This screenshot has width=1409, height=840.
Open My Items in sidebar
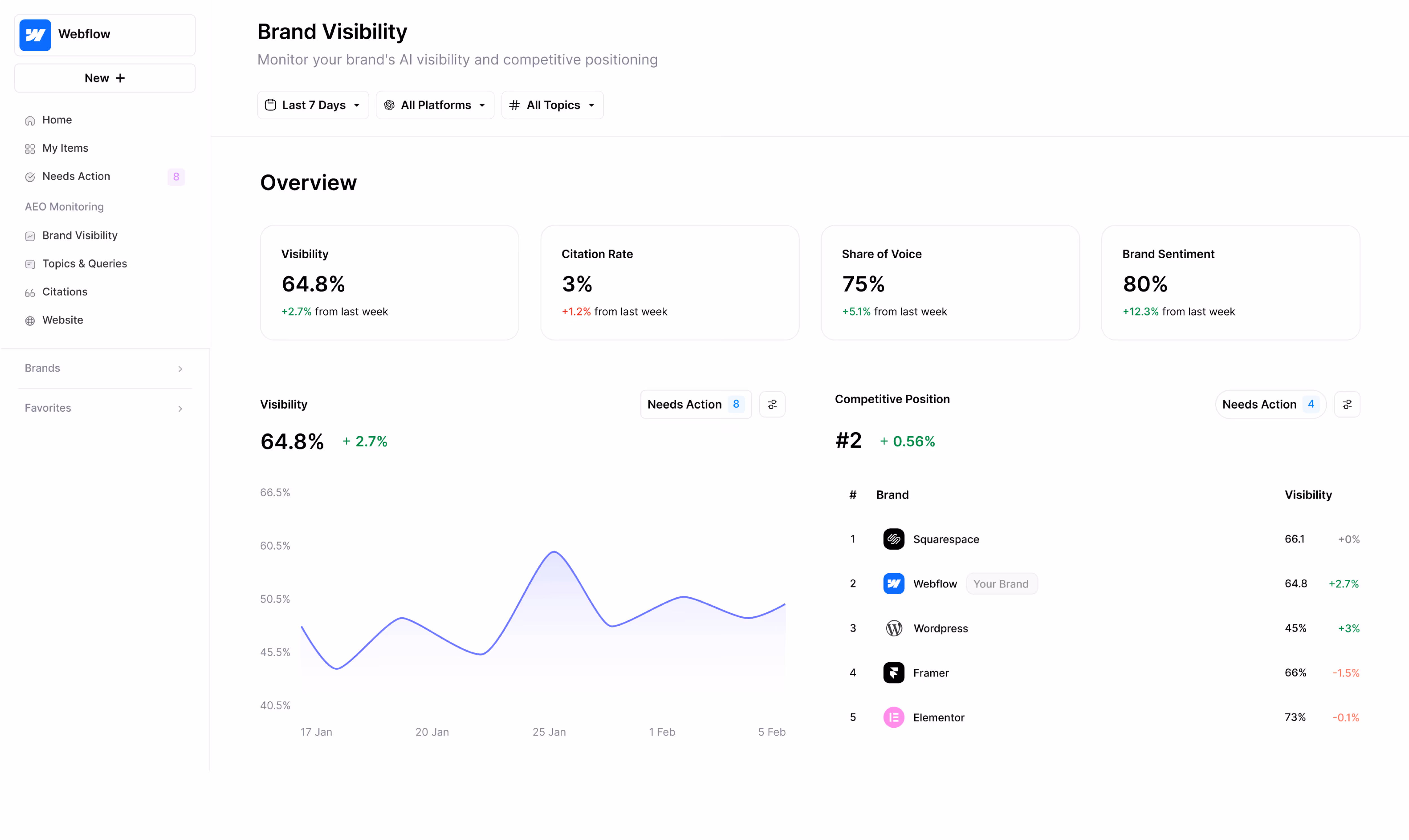(x=105, y=148)
